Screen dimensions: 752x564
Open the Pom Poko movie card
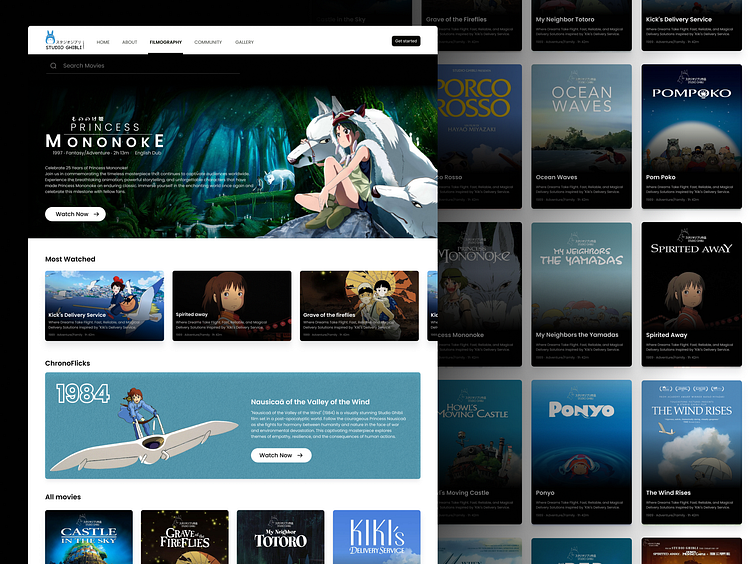(x=692, y=137)
